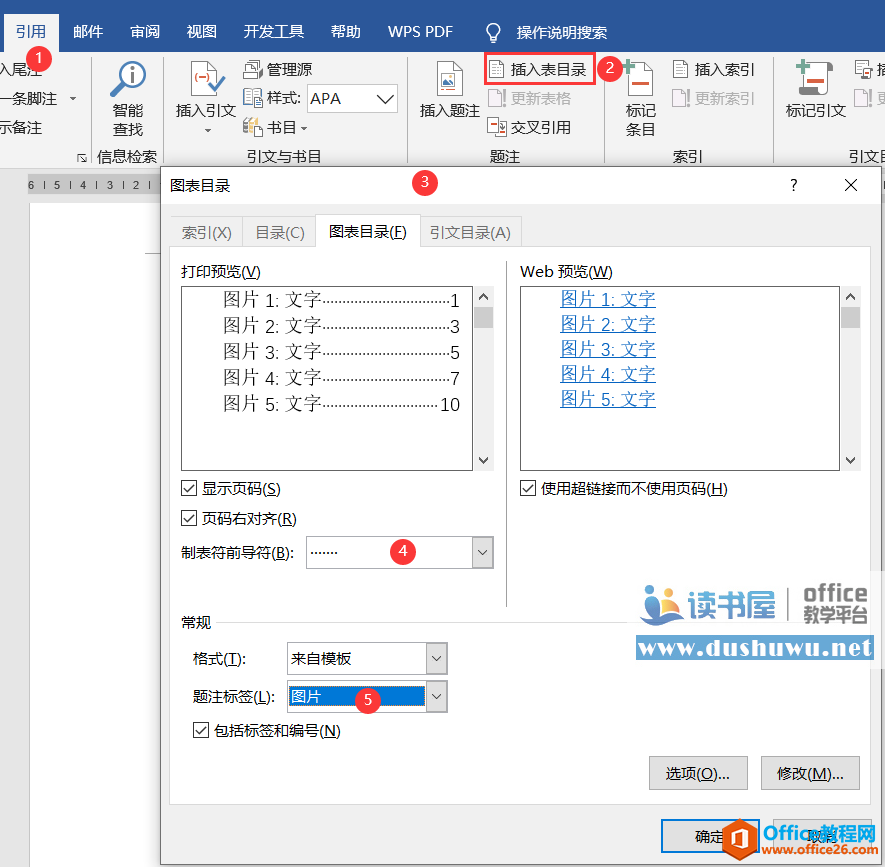Switch to the 视图 ribbon tab

pyautogui.click(x=201, y=32)
